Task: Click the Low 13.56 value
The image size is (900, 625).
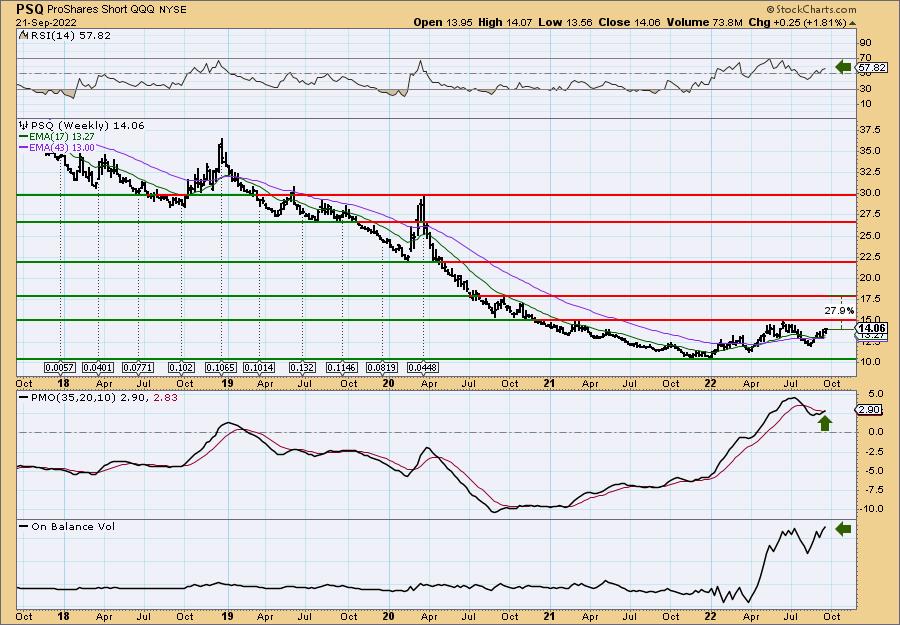Action: pyautogui.click(x=566, y=22)
